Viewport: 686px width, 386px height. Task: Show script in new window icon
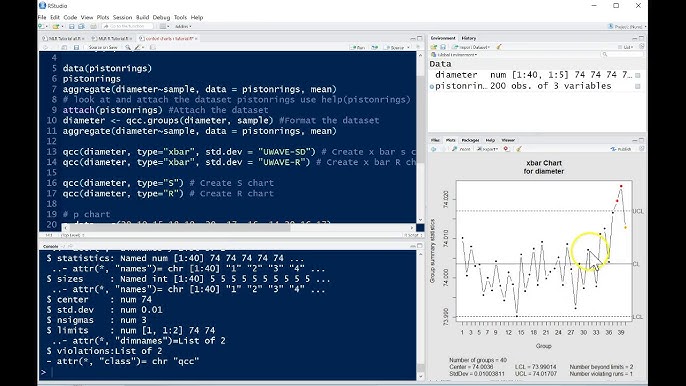point(64,47)
